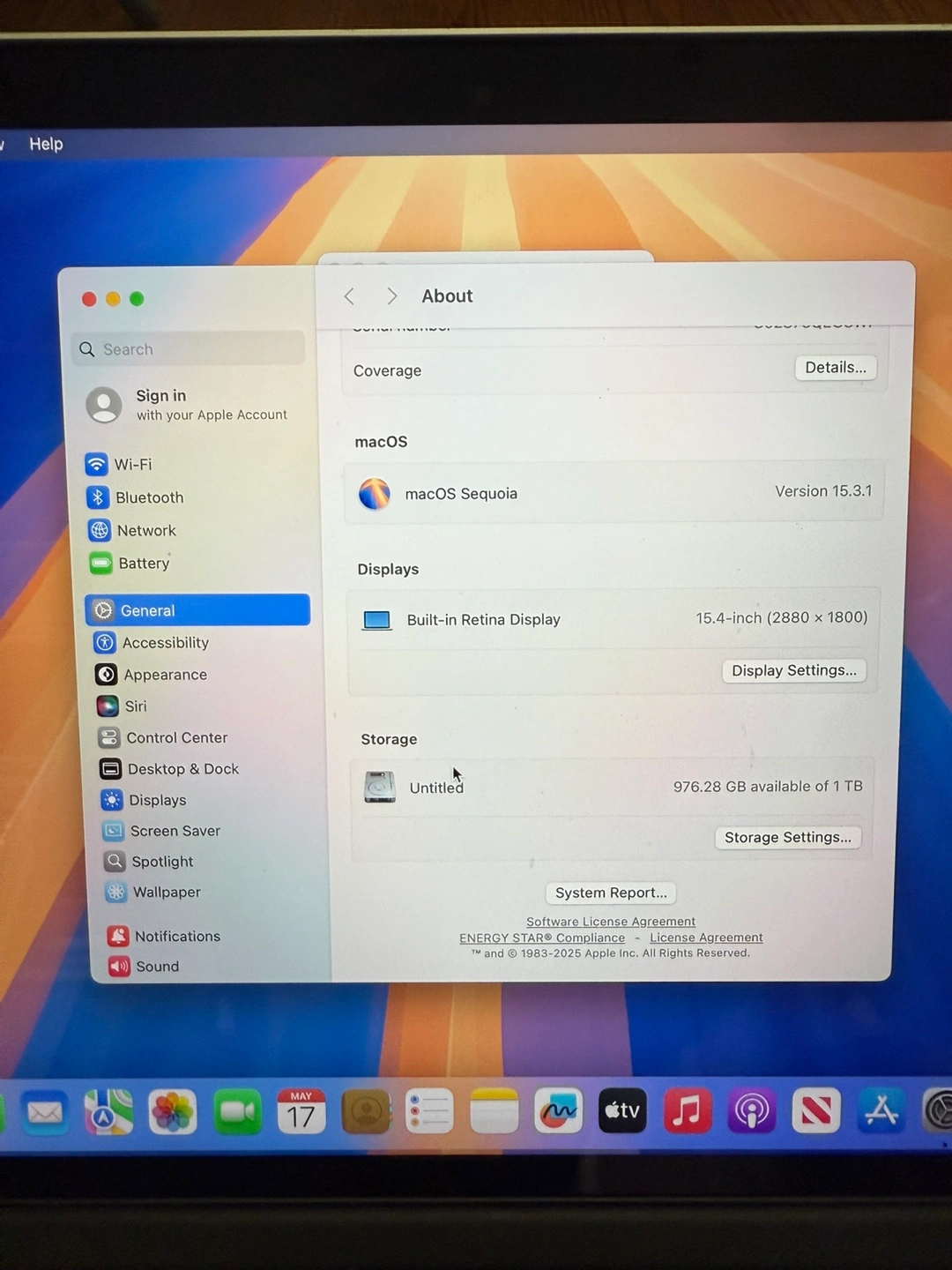This screenshot has height=1270, width=952.
Task: Click the System Report... button
Action: 611,893
